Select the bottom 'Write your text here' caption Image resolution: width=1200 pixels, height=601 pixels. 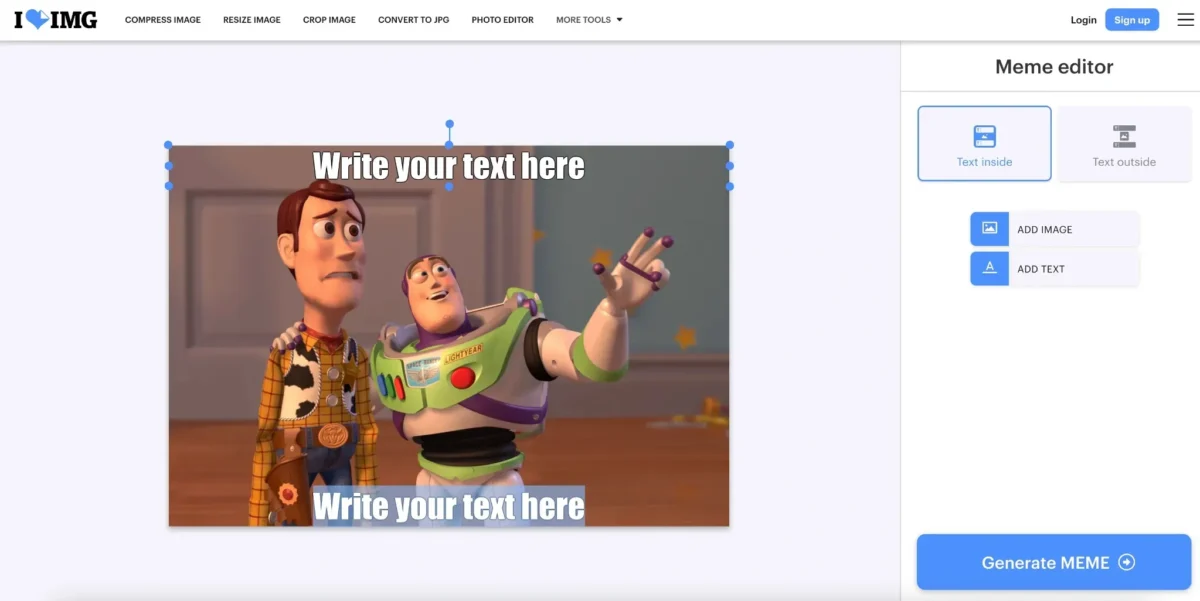coord(449,506)
